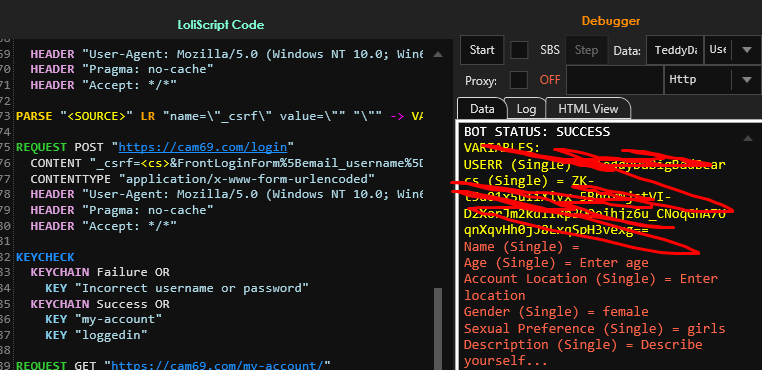Enable the Proxy checkbox
The image size is (762, 370).
coord(519,80)
